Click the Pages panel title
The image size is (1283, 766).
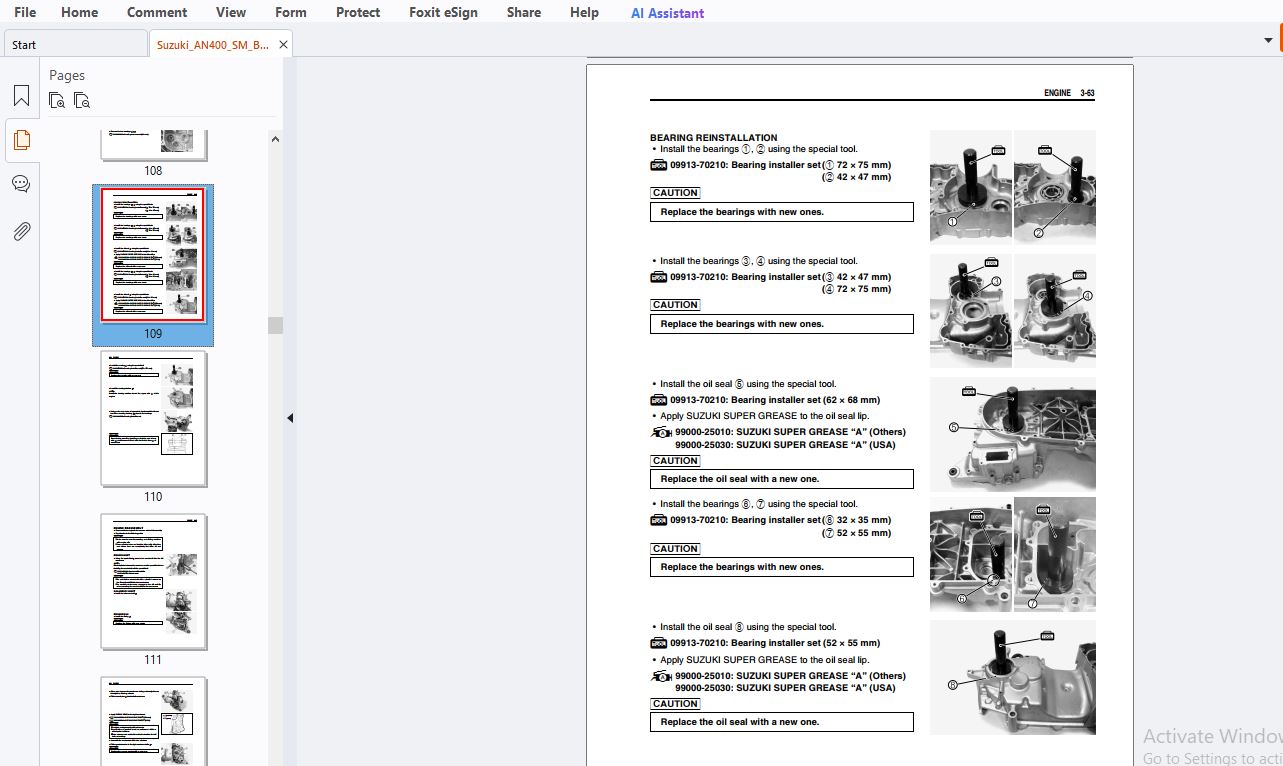point(67,75)
